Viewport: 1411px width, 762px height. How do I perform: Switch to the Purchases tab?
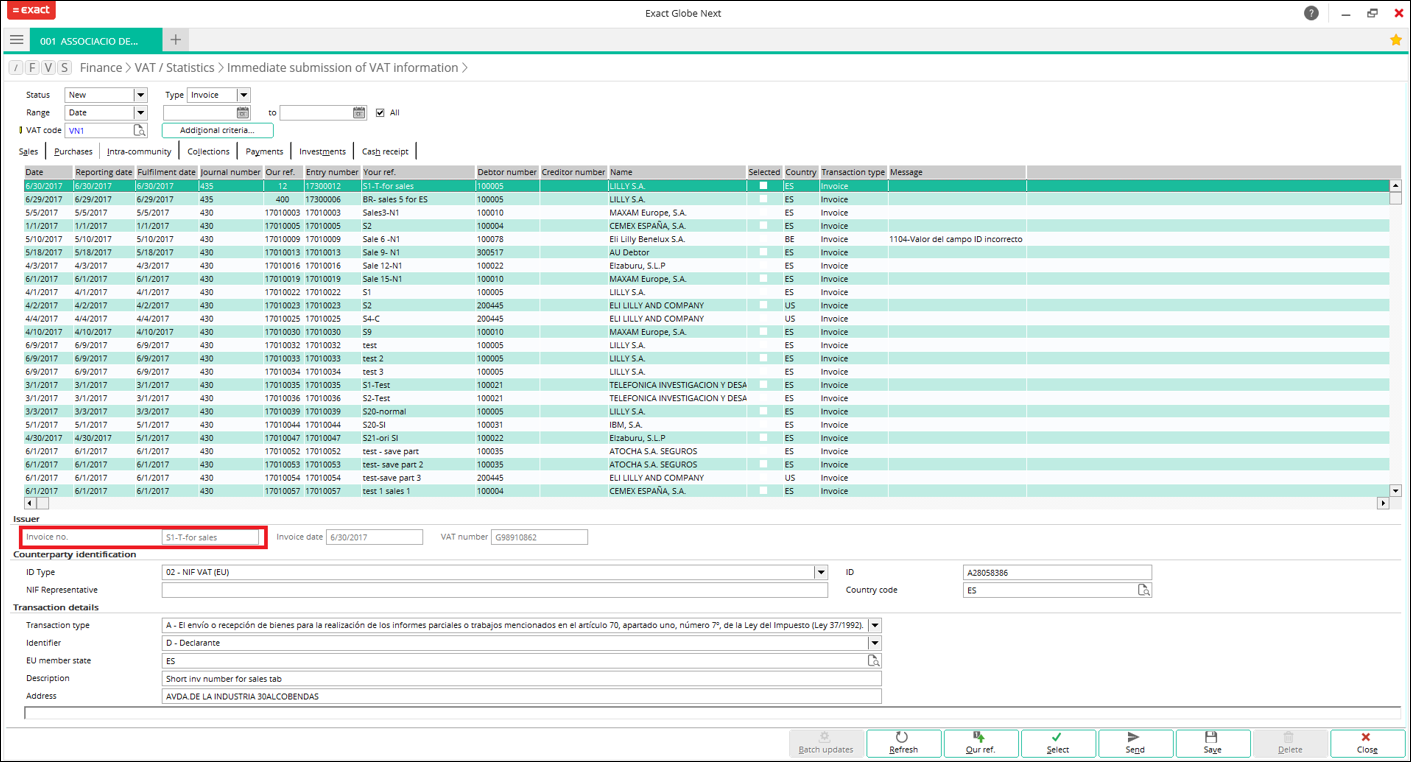tap(73, 152)
